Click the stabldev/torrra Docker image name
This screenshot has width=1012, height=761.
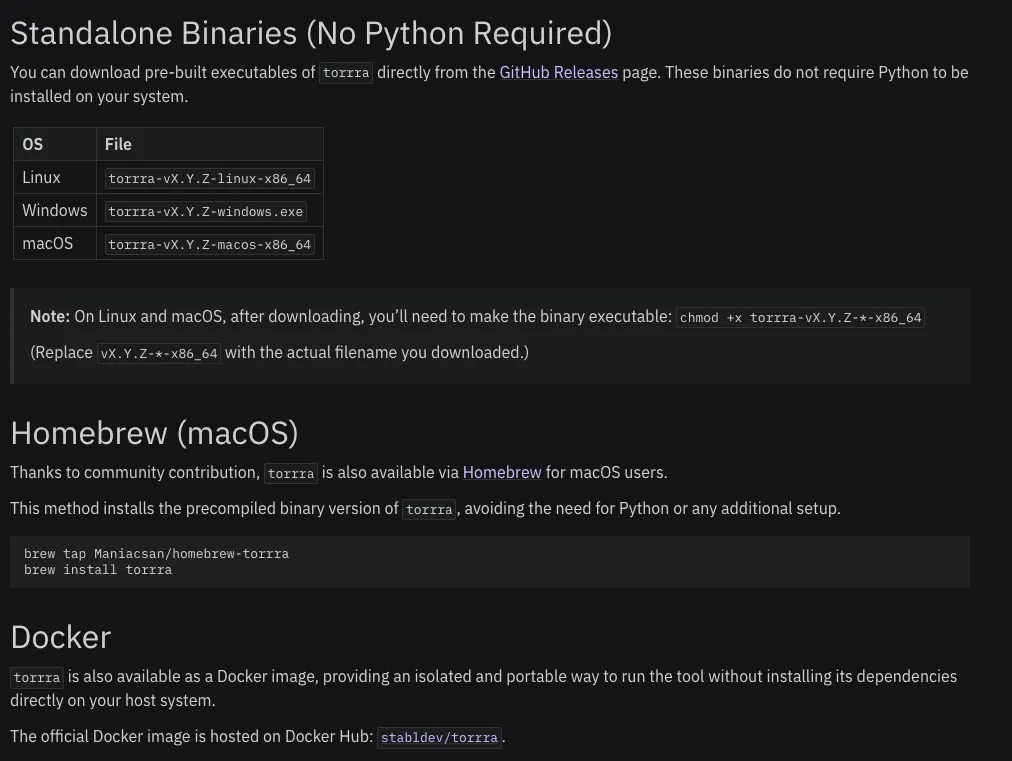[x=439, y=738]
